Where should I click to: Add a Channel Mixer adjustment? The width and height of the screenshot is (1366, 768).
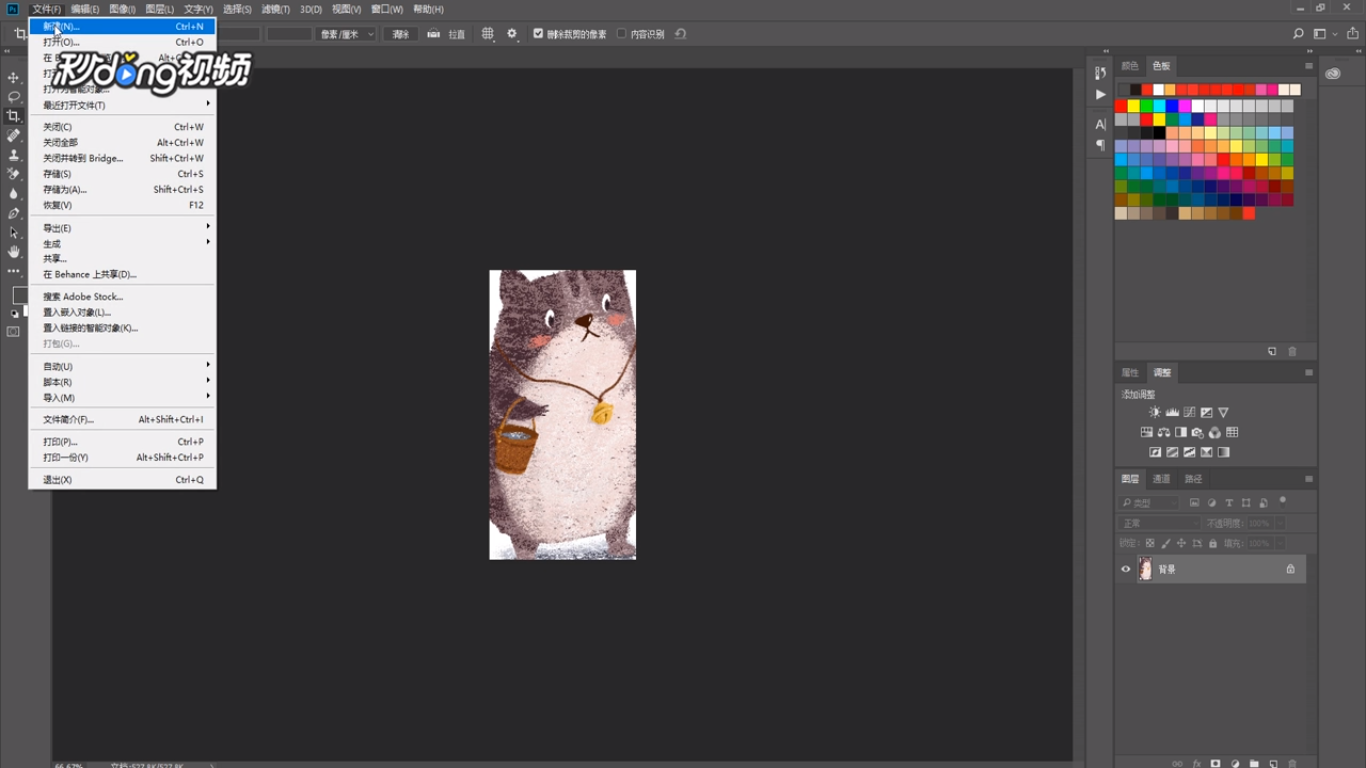pos(1215,432)
